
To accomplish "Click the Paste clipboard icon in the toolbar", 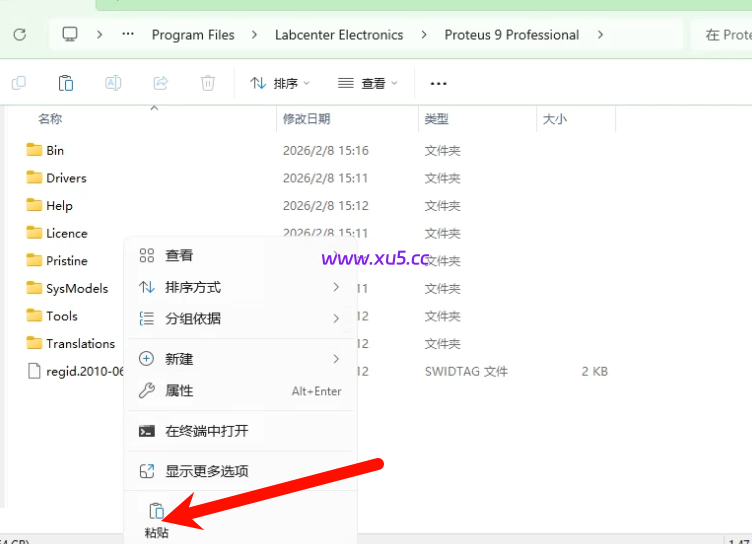I will [66, 83].
